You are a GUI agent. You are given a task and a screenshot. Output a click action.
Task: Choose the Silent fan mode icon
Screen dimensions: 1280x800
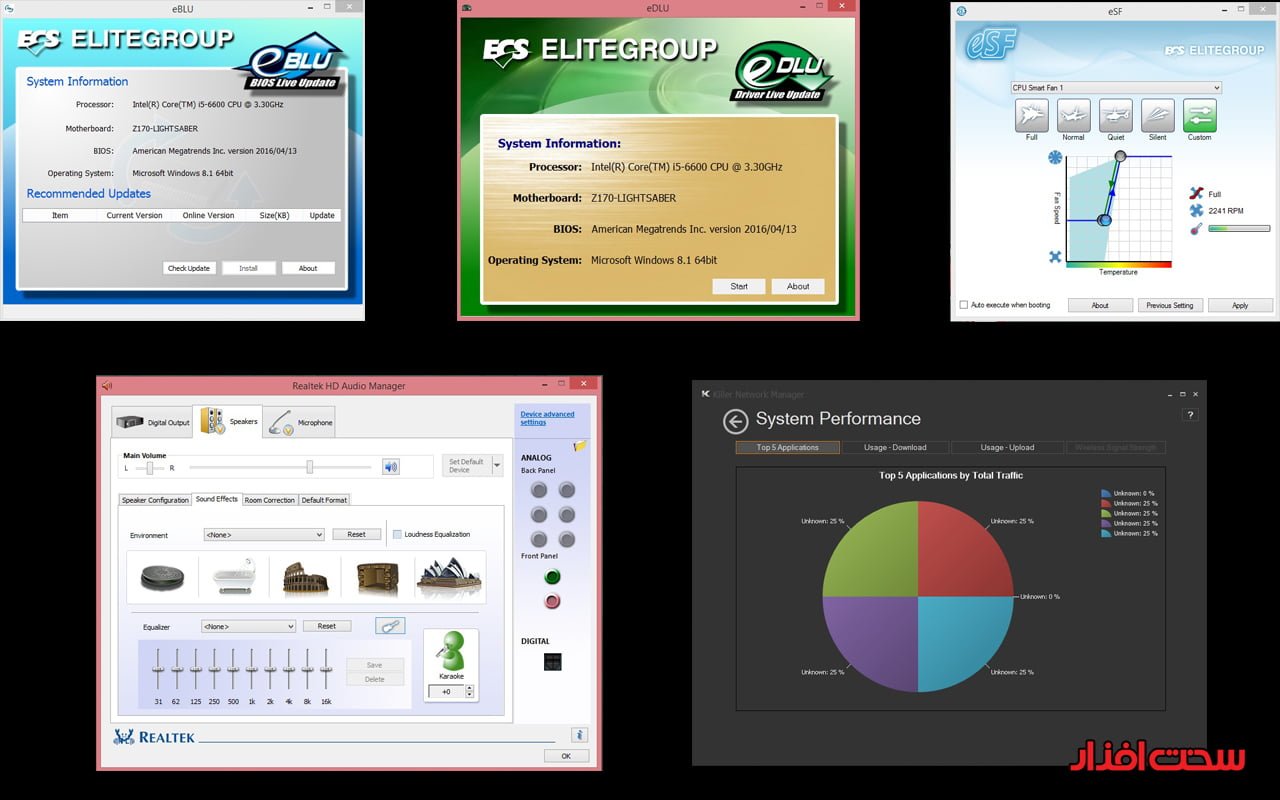[1157, 115]
